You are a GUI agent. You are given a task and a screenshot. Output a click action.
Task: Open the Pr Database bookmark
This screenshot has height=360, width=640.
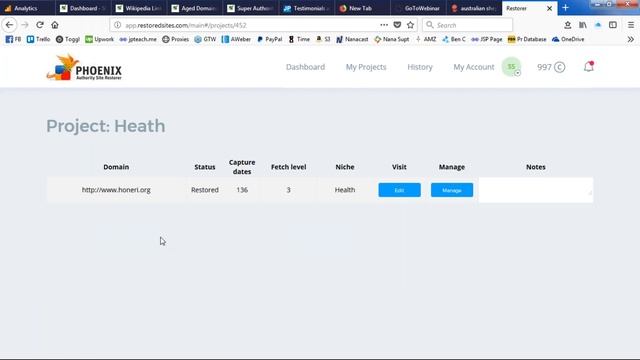pos(527,39)
